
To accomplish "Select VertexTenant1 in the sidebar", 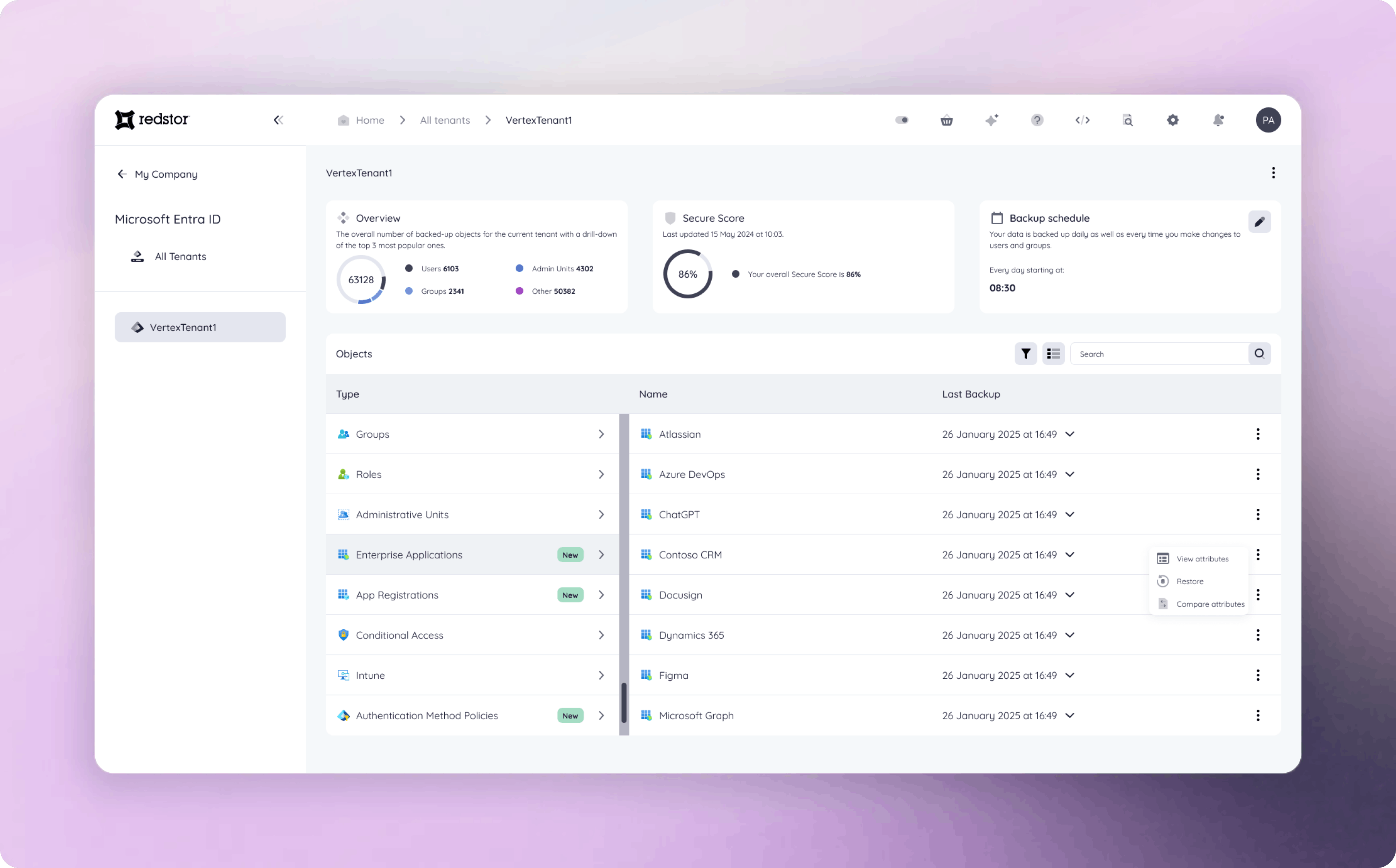I will (200, 327).
